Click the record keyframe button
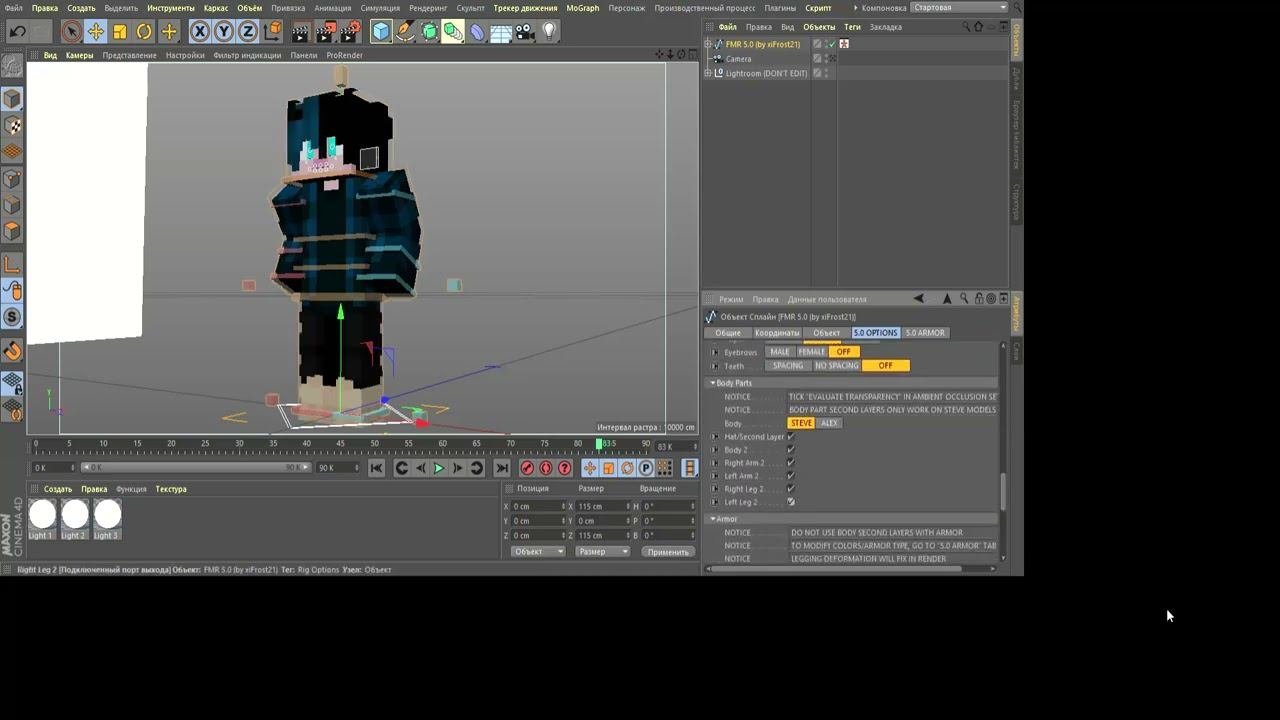Screen dimensions: 1280x720 527,468
